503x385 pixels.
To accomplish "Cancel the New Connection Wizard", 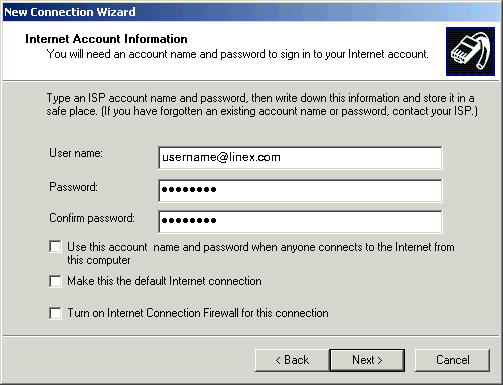I will point(452,360).
